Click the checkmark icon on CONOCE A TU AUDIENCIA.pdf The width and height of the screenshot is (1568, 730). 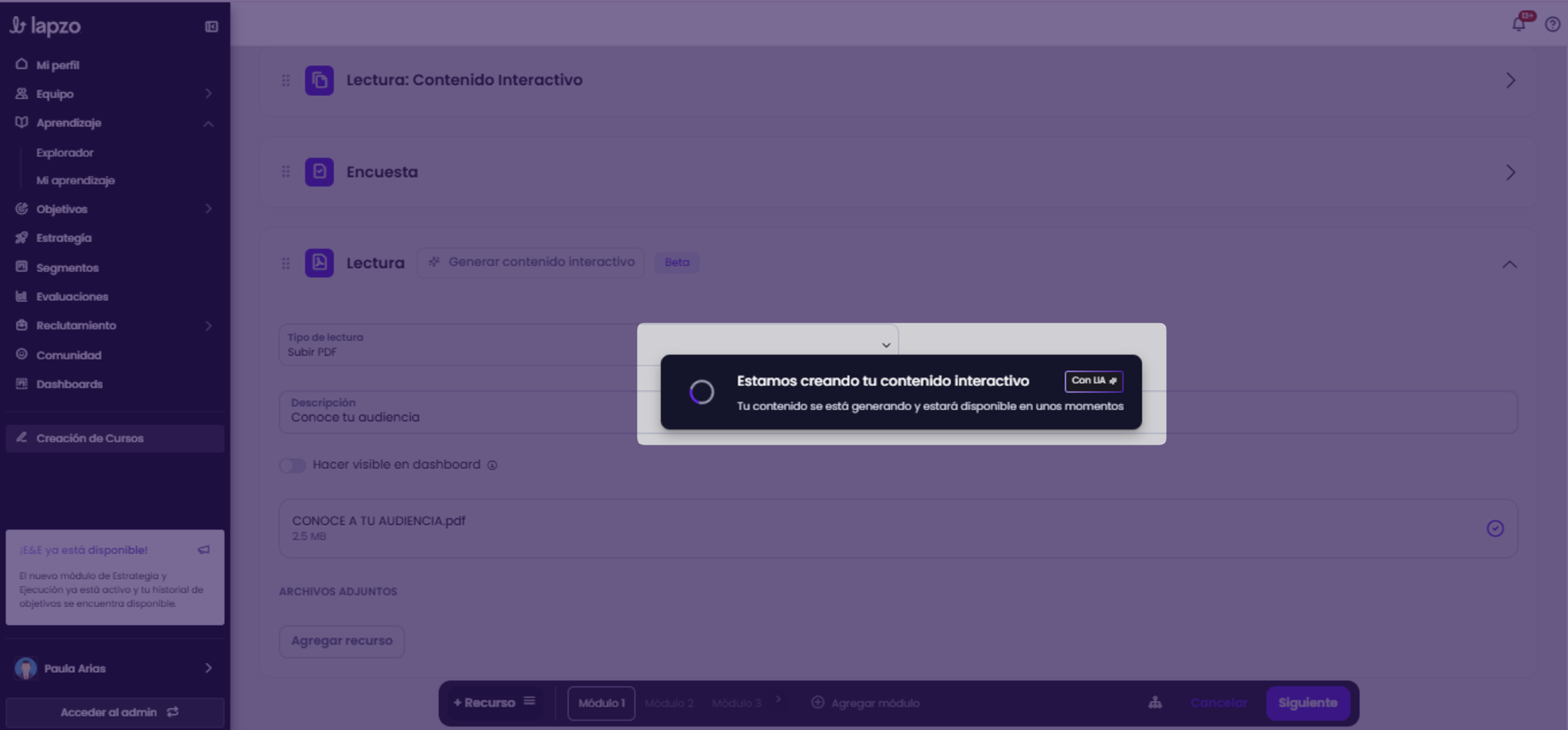tap(1494, 528)
